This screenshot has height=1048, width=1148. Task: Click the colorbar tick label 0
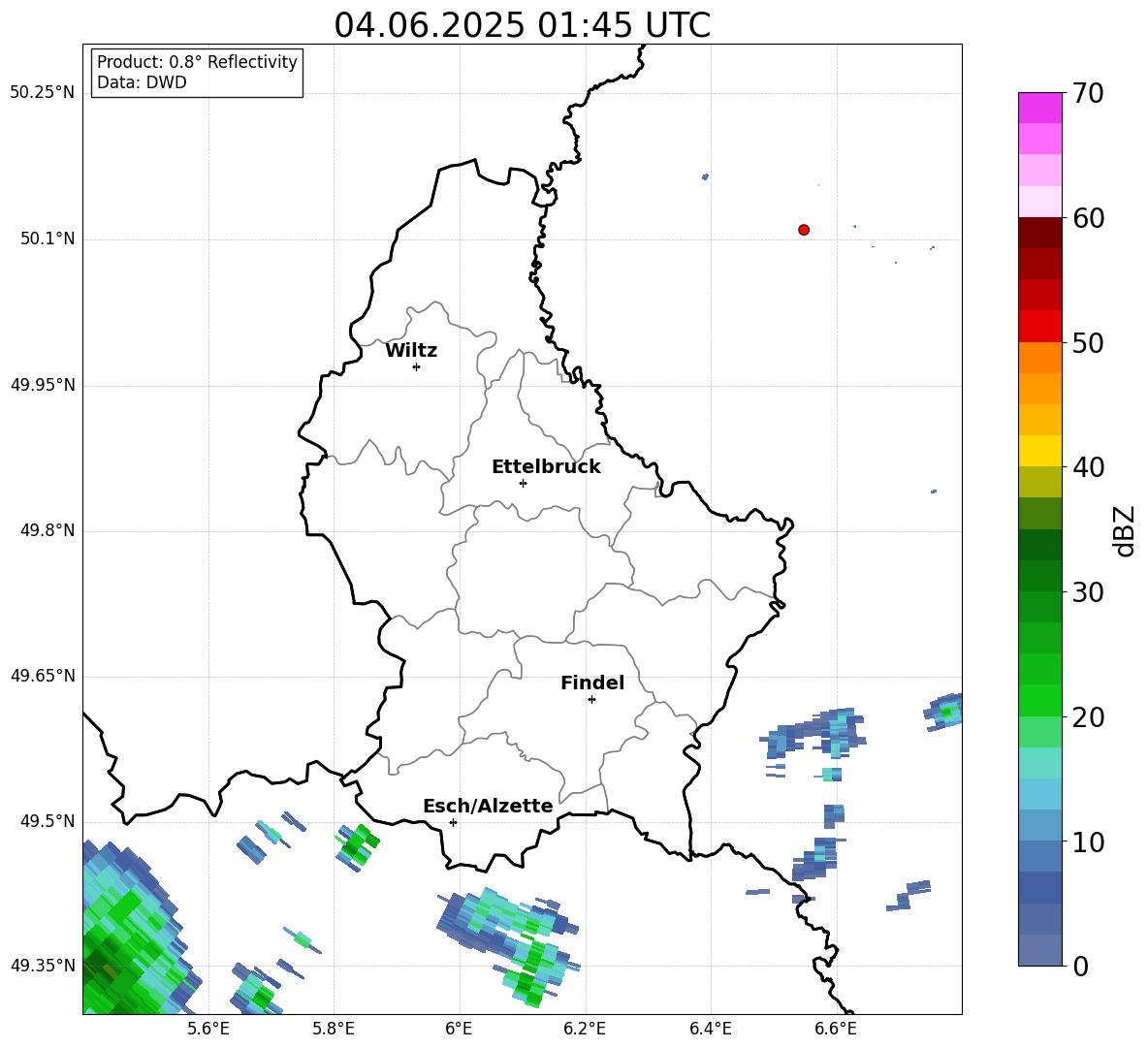click(1081, 967)
